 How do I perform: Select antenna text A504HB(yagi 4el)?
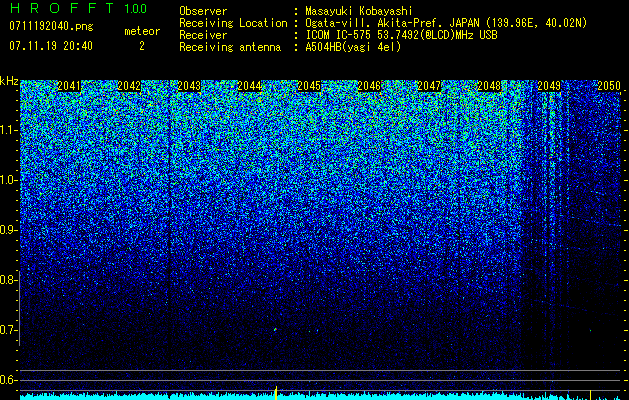click(353, 47)
